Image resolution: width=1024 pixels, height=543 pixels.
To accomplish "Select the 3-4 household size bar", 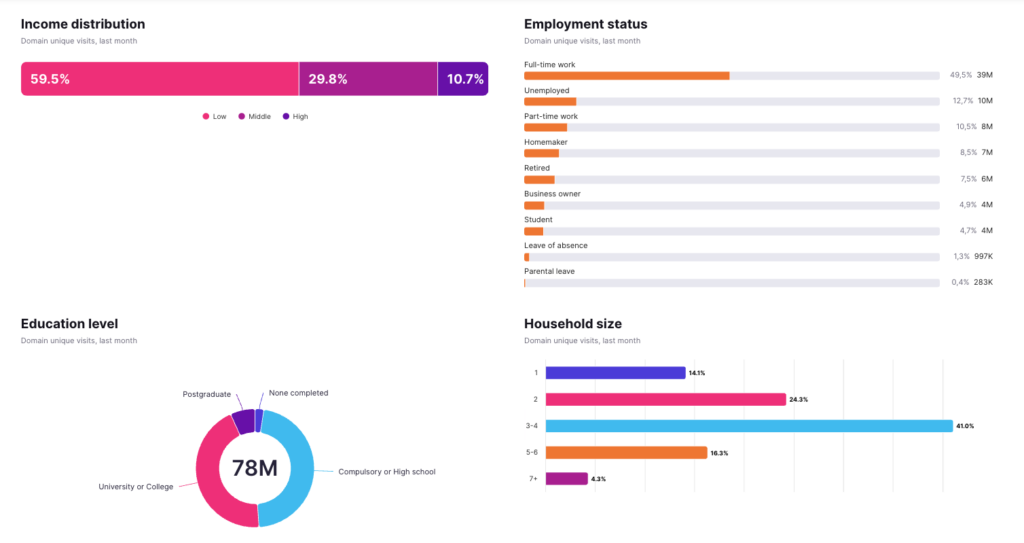I will pyautogui.click(x=748, y=426).
